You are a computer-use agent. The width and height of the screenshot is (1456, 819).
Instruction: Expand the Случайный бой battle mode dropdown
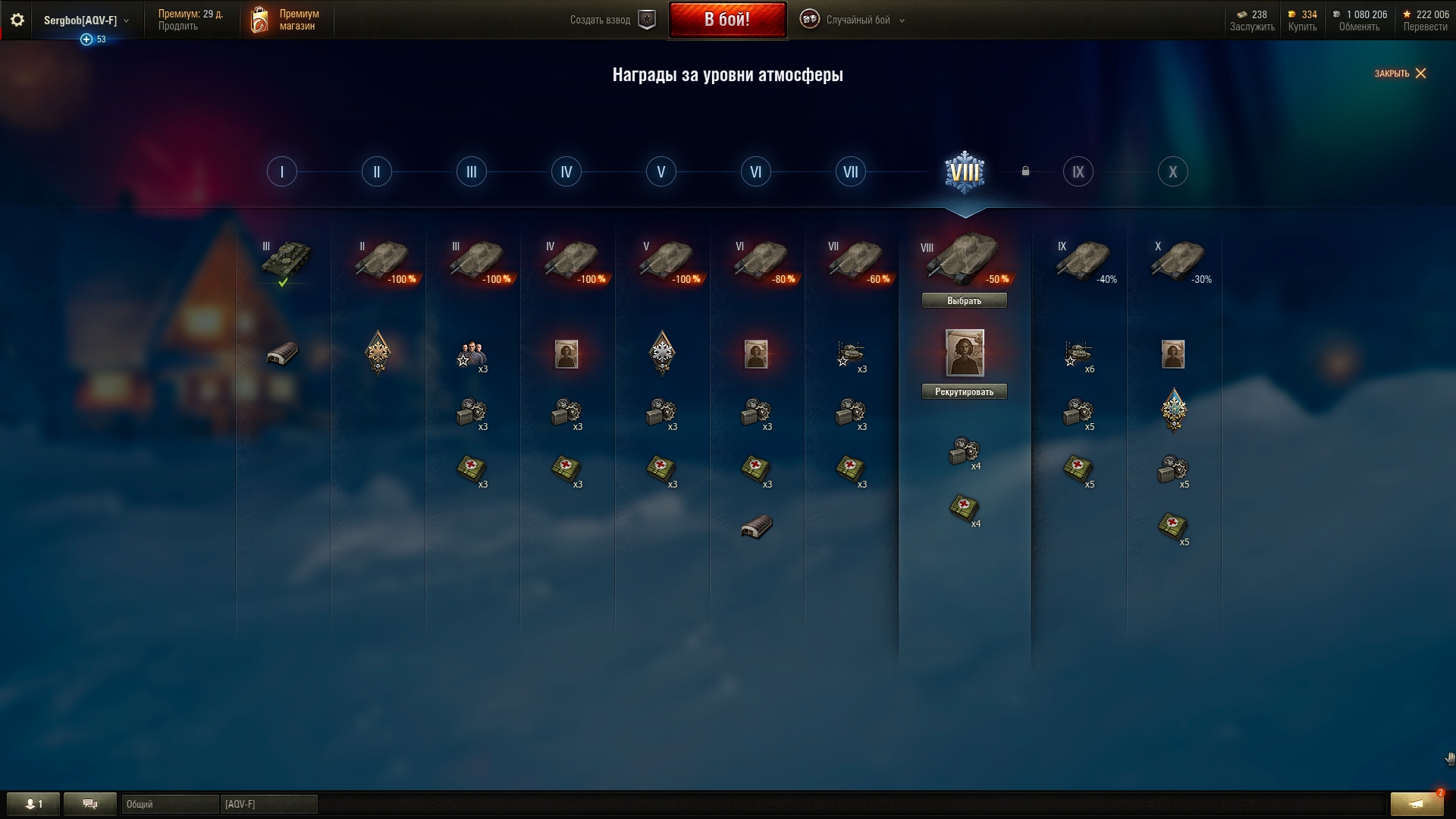coord(853,20)
